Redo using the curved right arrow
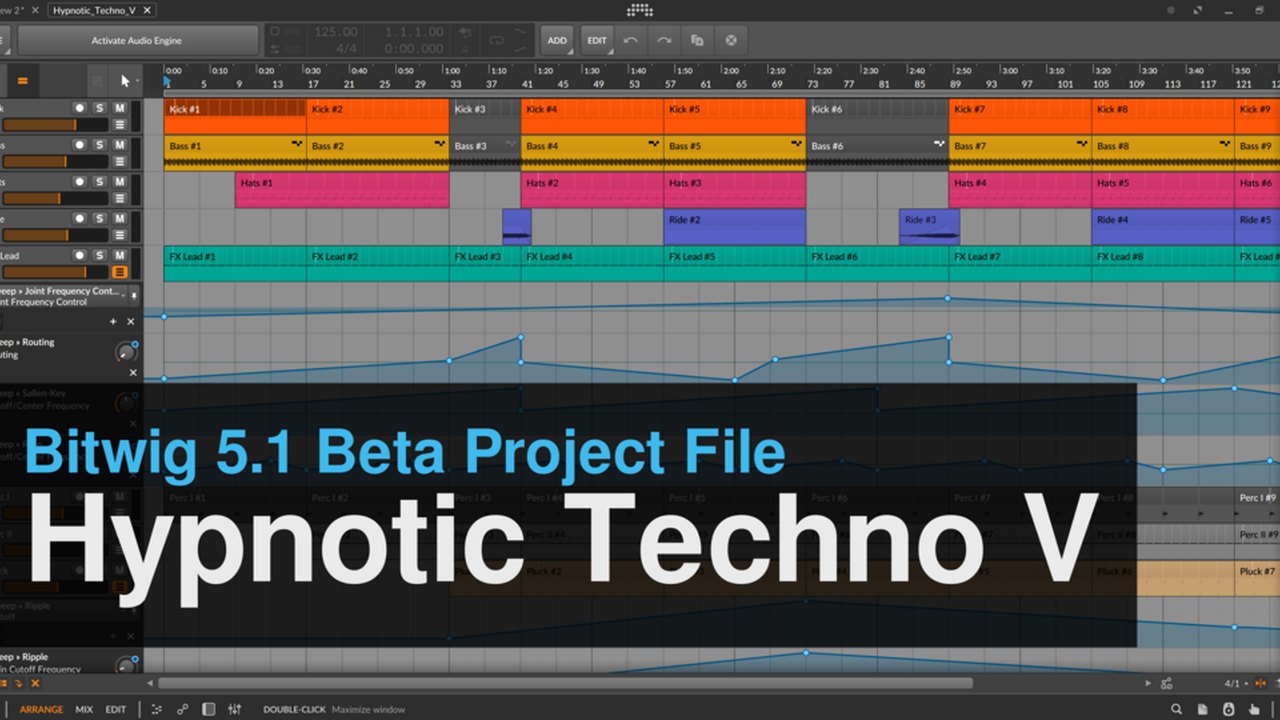Image resolution: width=1280 pixels, height=720 pixels. [x=664, y=41]
